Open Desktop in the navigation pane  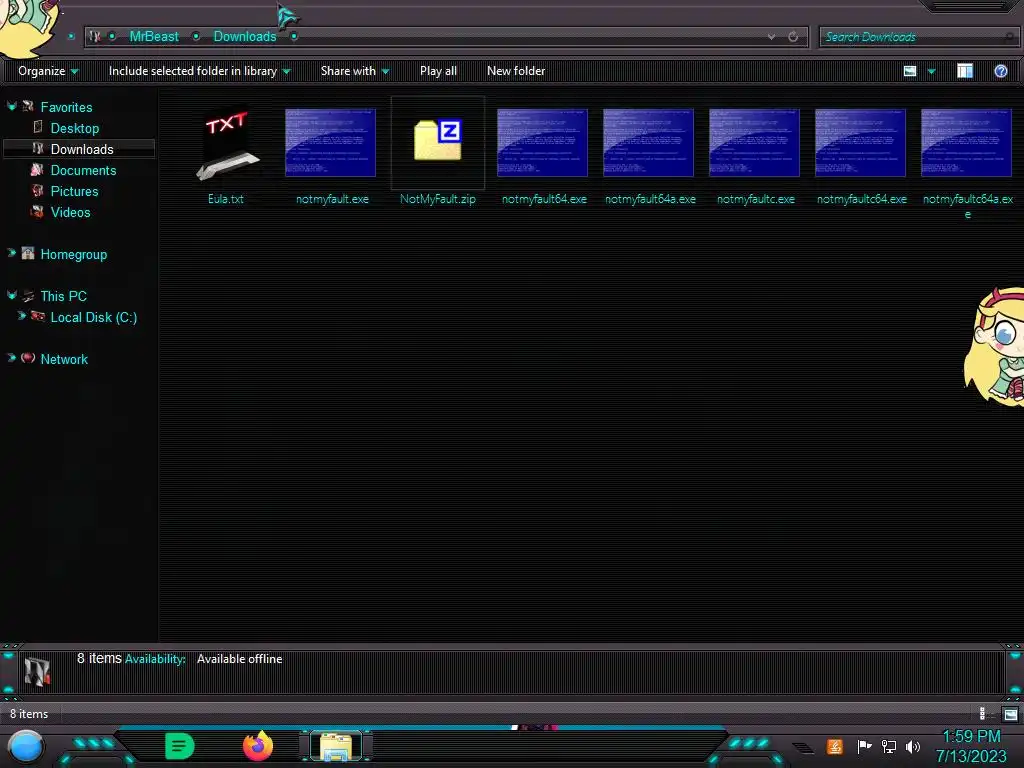pos(74,128)
